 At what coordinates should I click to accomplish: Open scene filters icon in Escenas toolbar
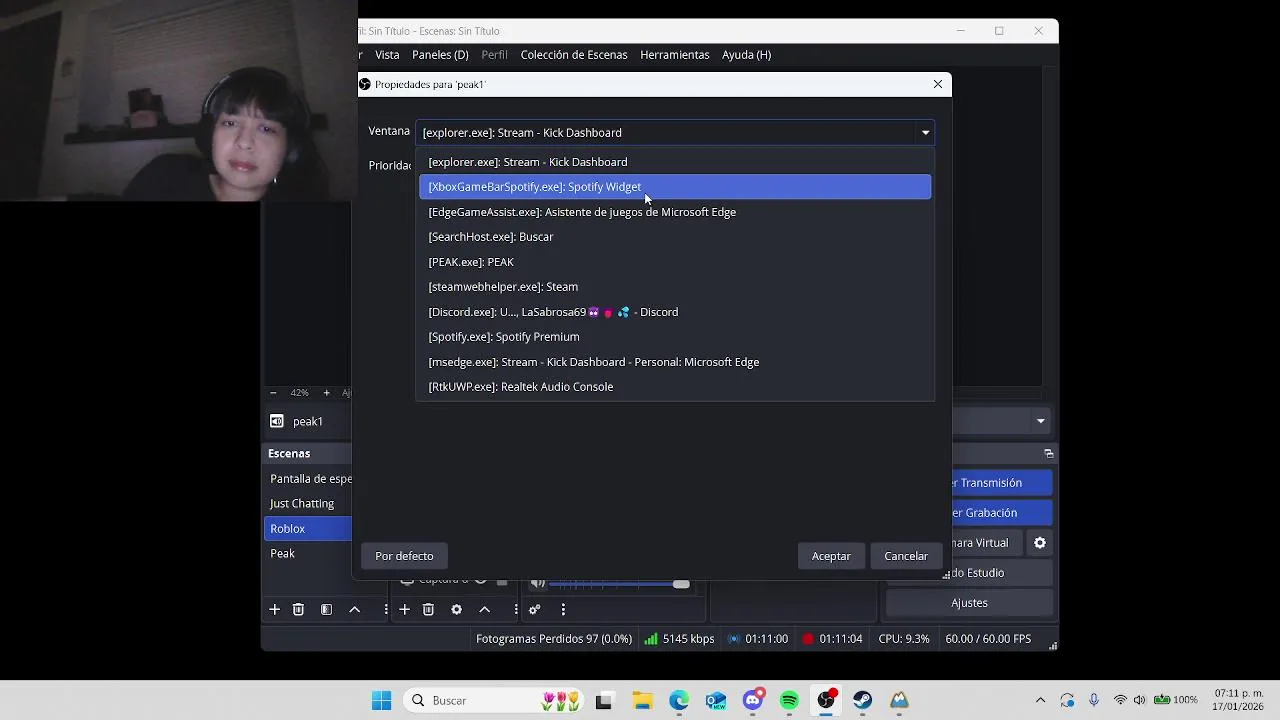point(326,609)
